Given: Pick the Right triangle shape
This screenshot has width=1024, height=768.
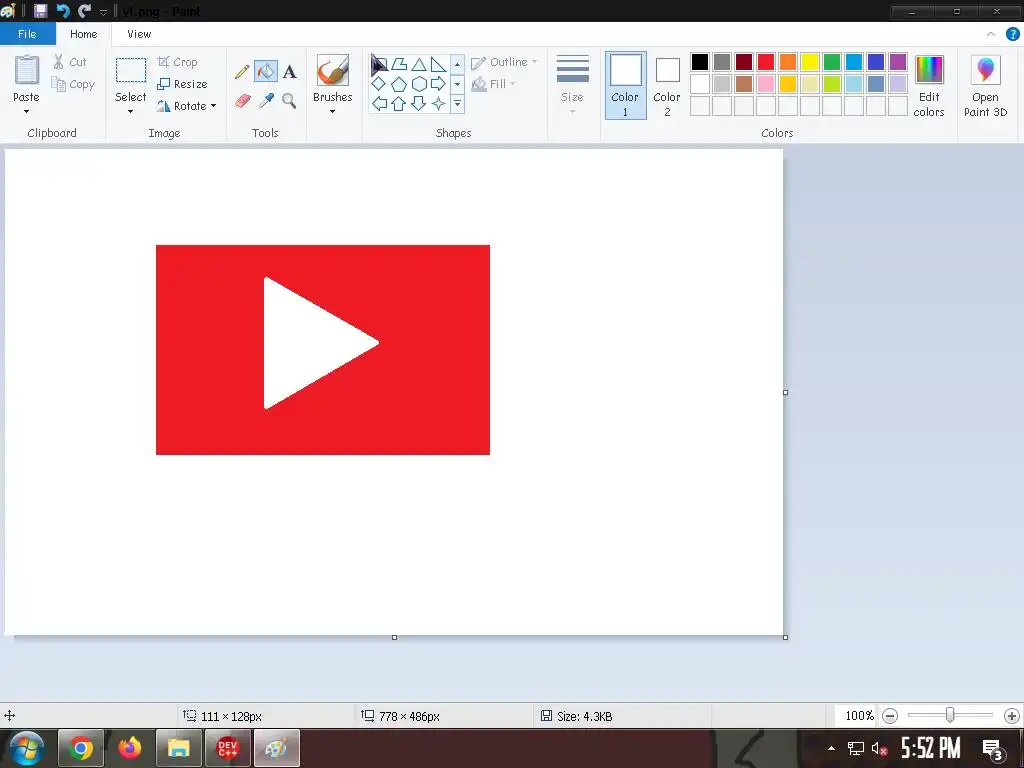Looking at the screenshot, I should click(438, 64).
